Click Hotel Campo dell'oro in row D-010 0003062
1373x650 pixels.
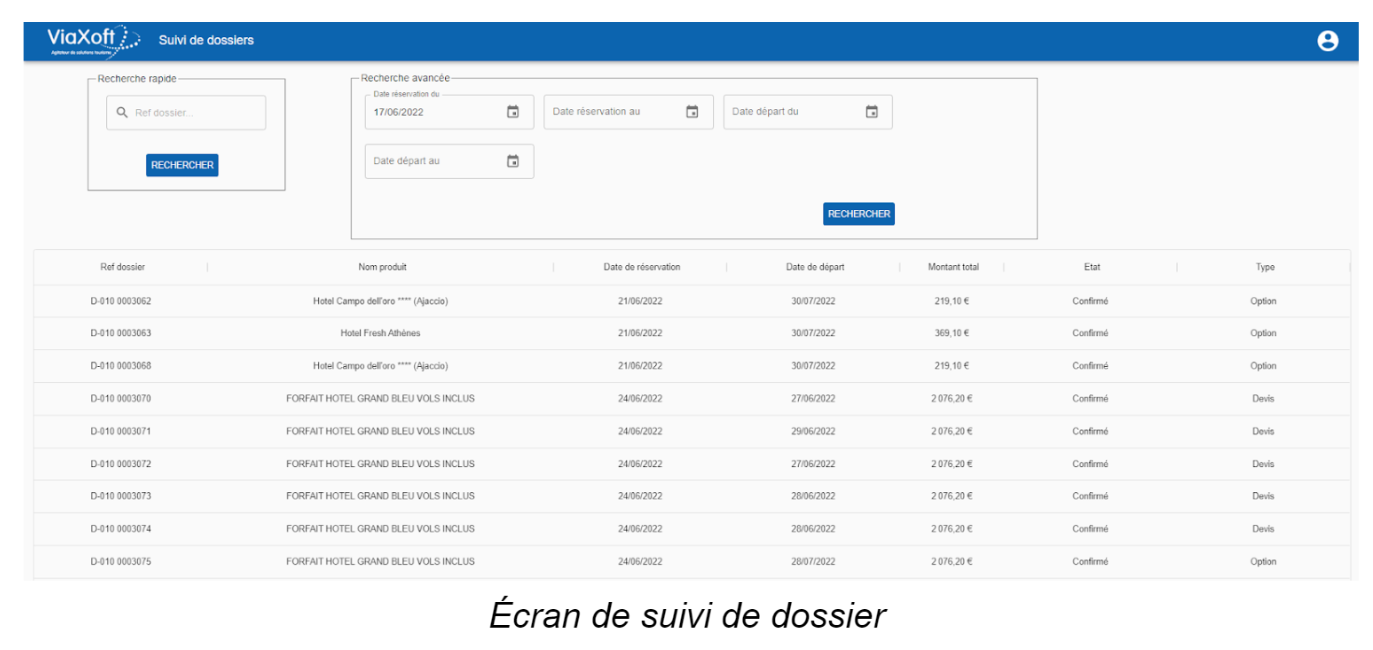[380, 301]
